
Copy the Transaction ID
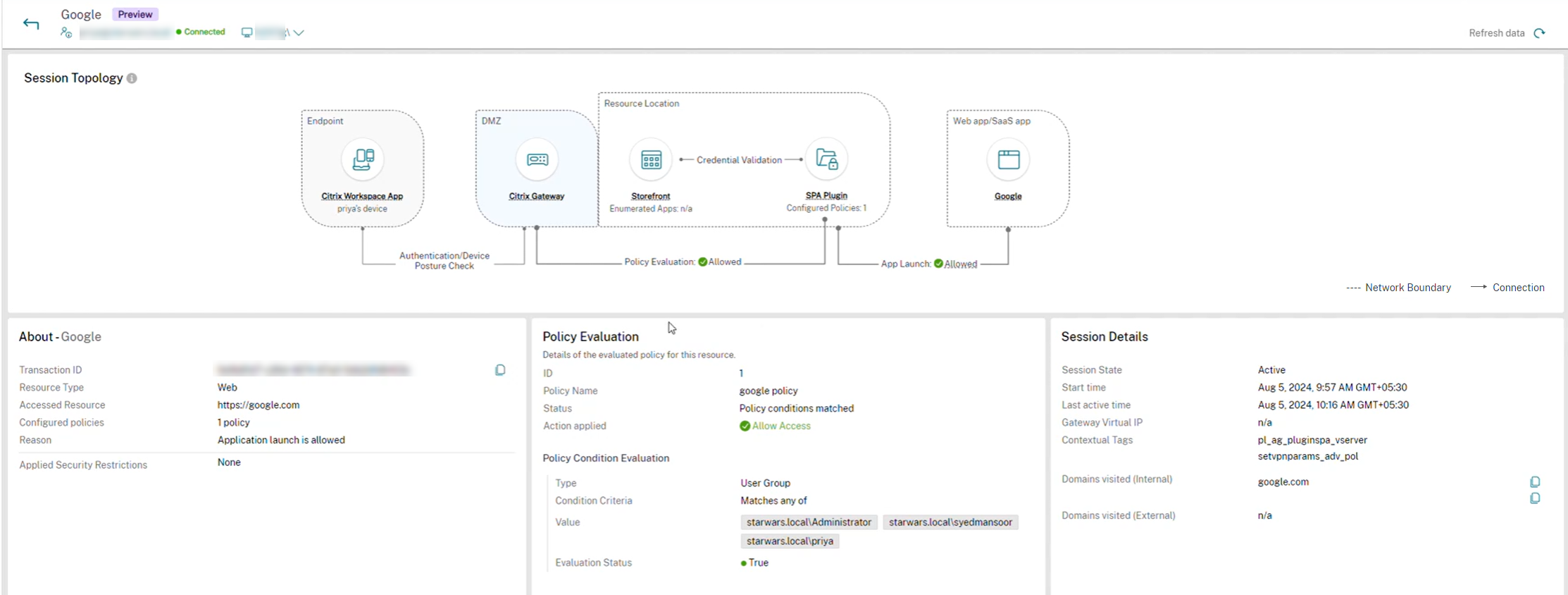click(x=500, y=370)
